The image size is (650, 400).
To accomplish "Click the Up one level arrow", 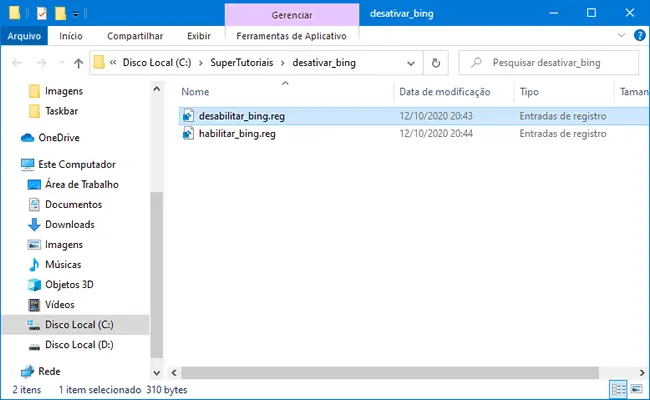I will tap(77, 63).
